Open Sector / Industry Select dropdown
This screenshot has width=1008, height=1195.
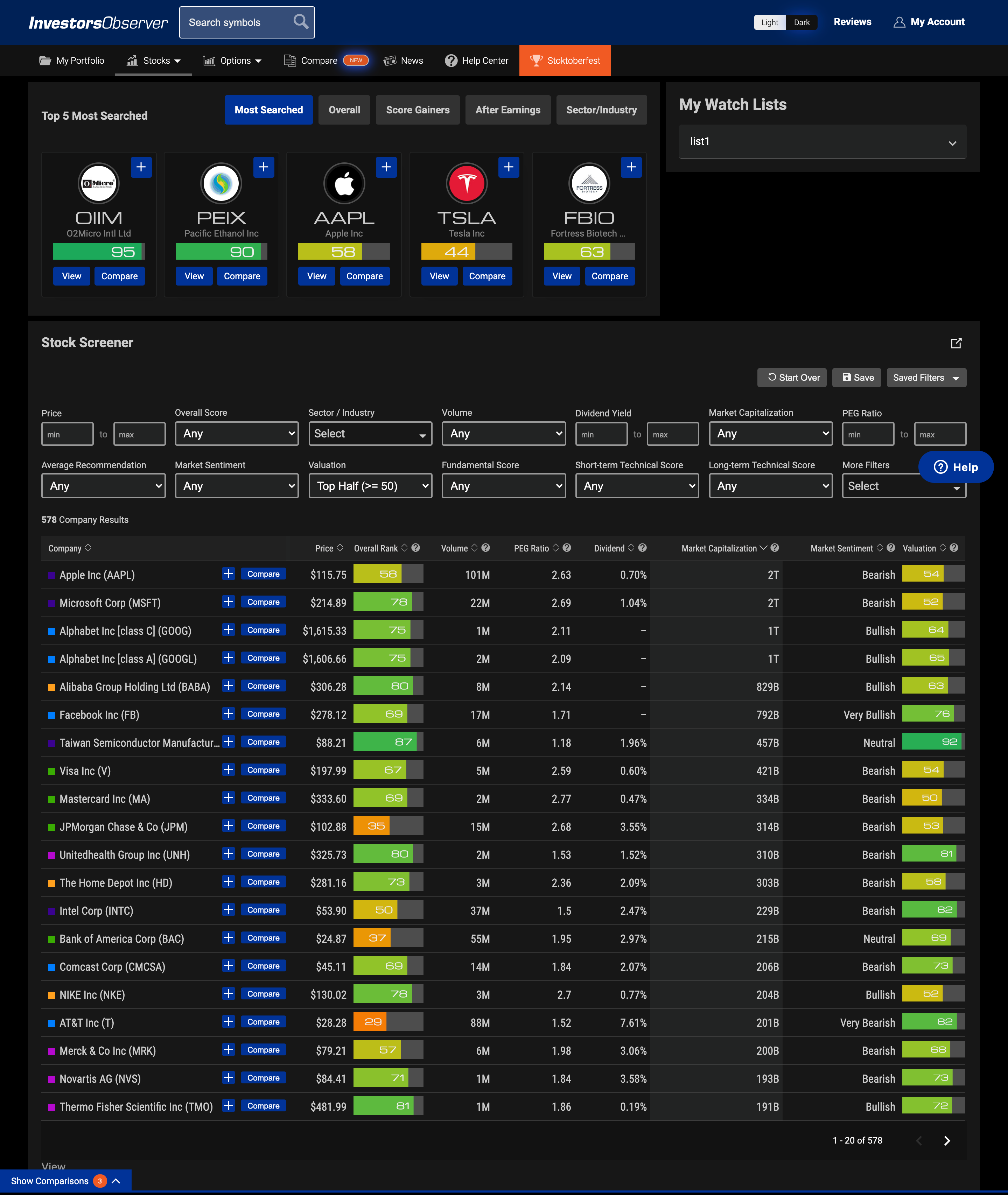(x=370, y=434)
